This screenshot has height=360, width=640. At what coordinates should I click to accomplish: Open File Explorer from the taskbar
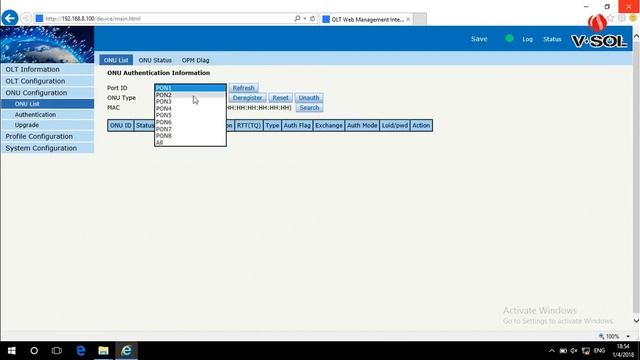pos(103,351)
